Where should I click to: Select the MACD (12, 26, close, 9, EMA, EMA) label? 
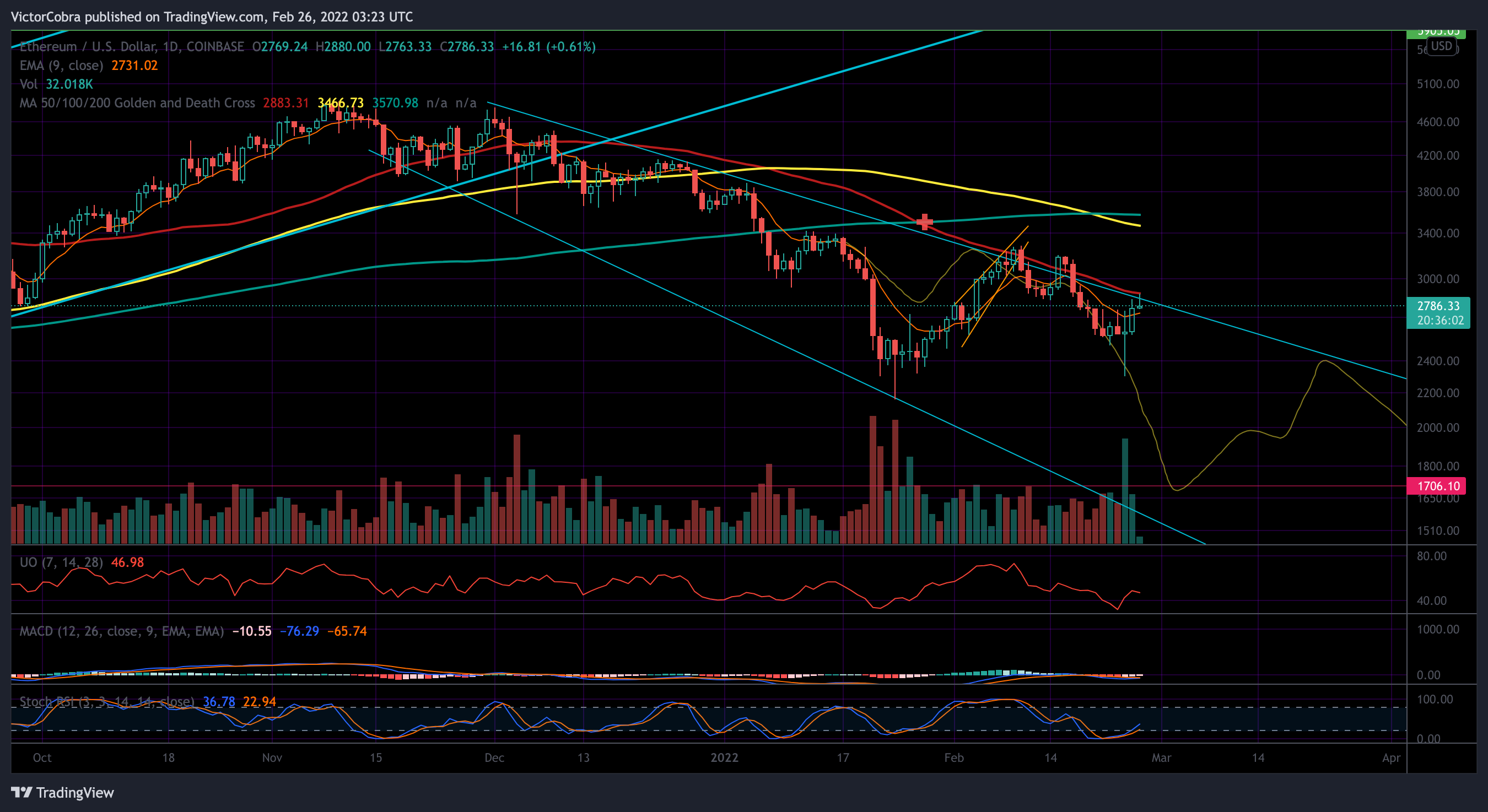click(x=122, y=631)
